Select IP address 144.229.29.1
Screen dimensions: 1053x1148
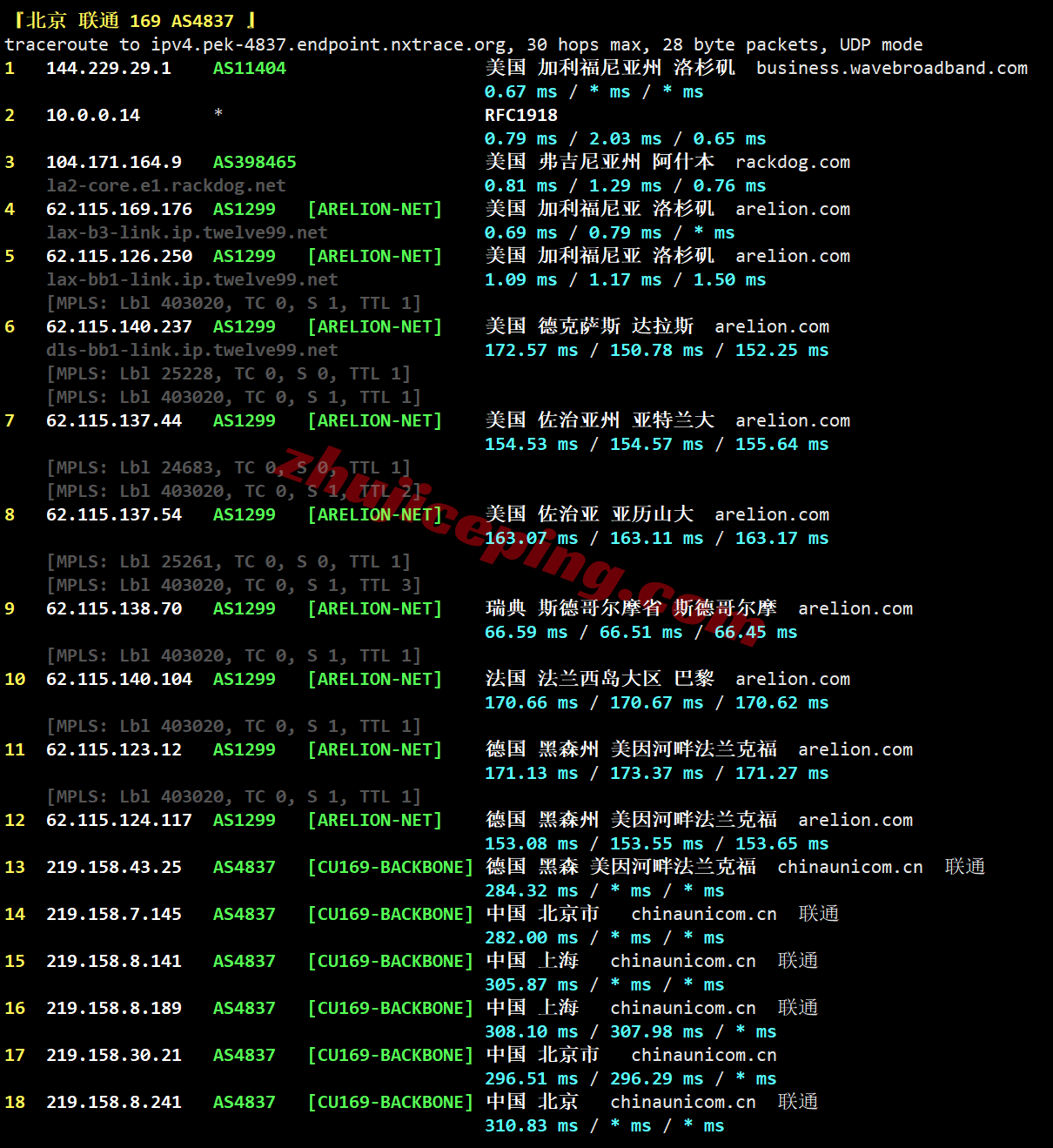(x=109, y=68)
